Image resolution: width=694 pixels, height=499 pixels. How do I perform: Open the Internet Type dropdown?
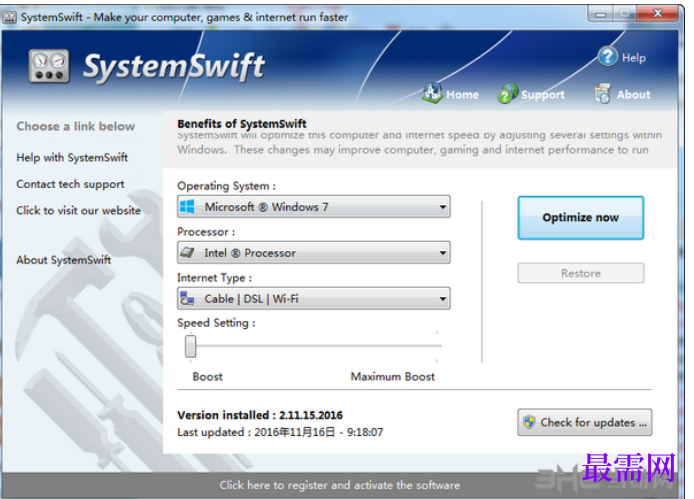point(313,298)
